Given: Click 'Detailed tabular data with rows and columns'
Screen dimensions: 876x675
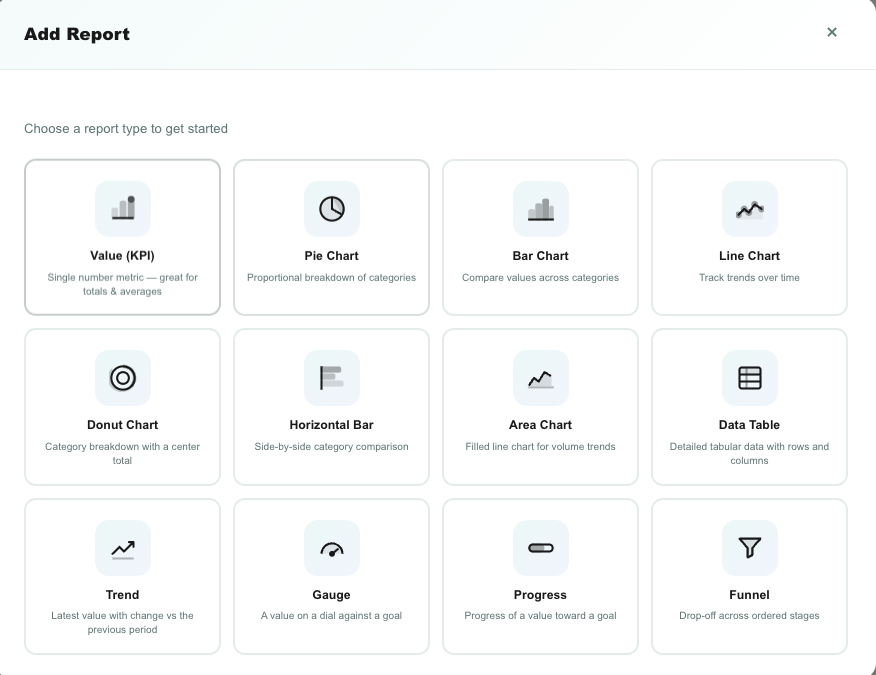Looking at the screenshot, I should [x=749, y=454].
